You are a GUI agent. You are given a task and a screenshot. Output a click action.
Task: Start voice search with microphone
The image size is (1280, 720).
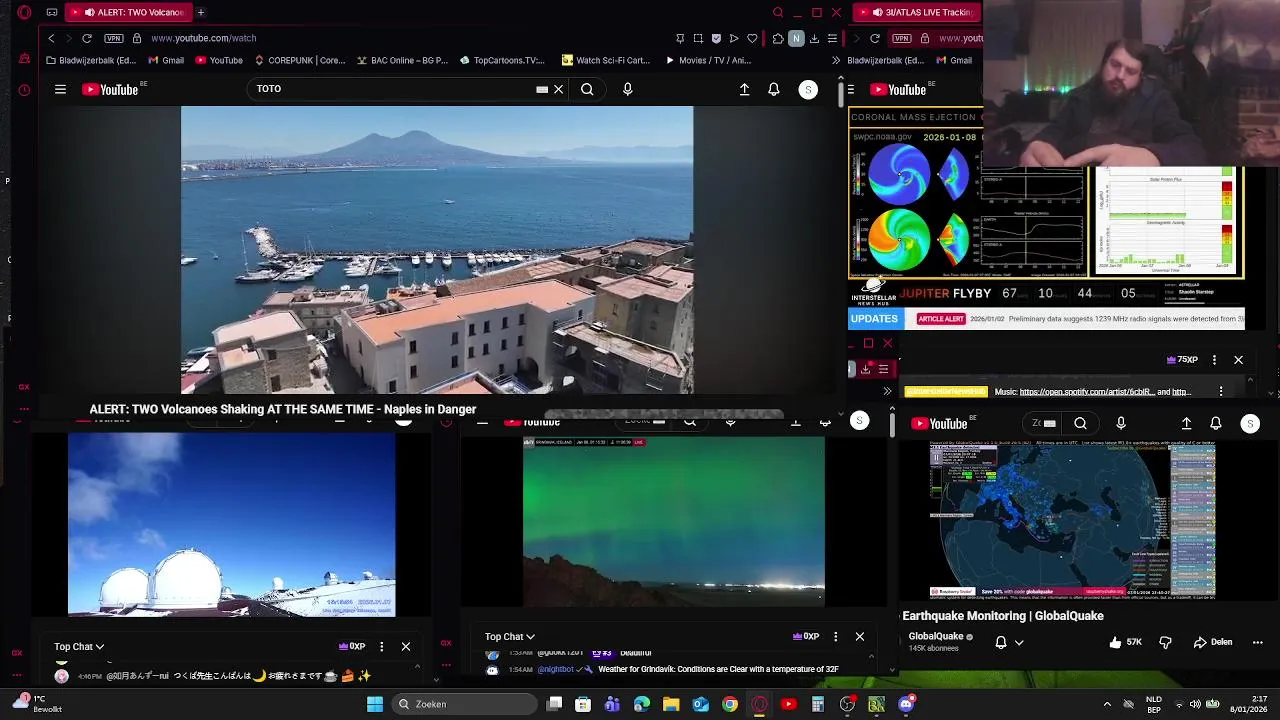pyautogui.click(x=627, y=89)
